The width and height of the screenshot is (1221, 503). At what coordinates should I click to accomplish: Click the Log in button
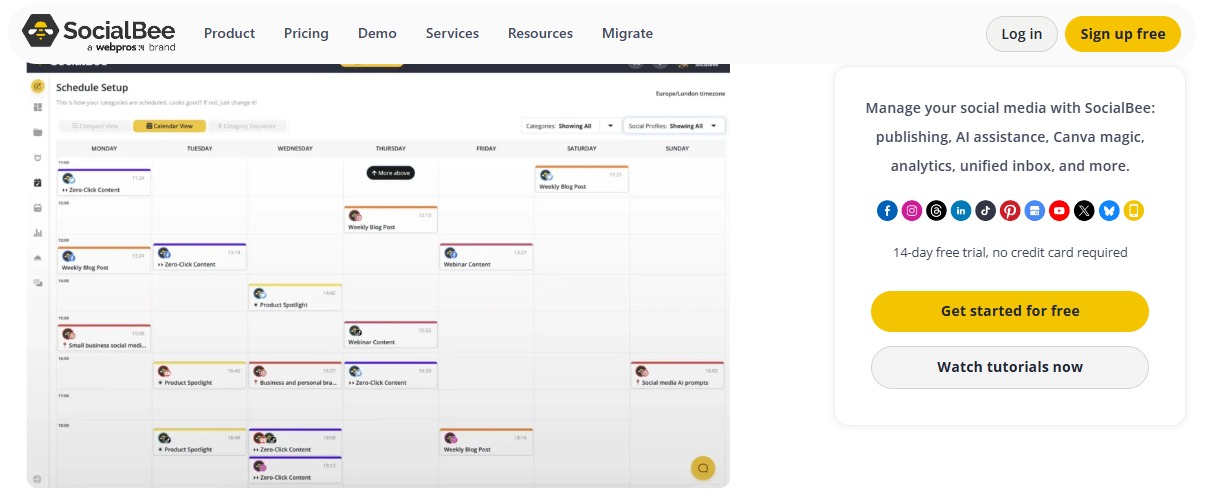1021,34
